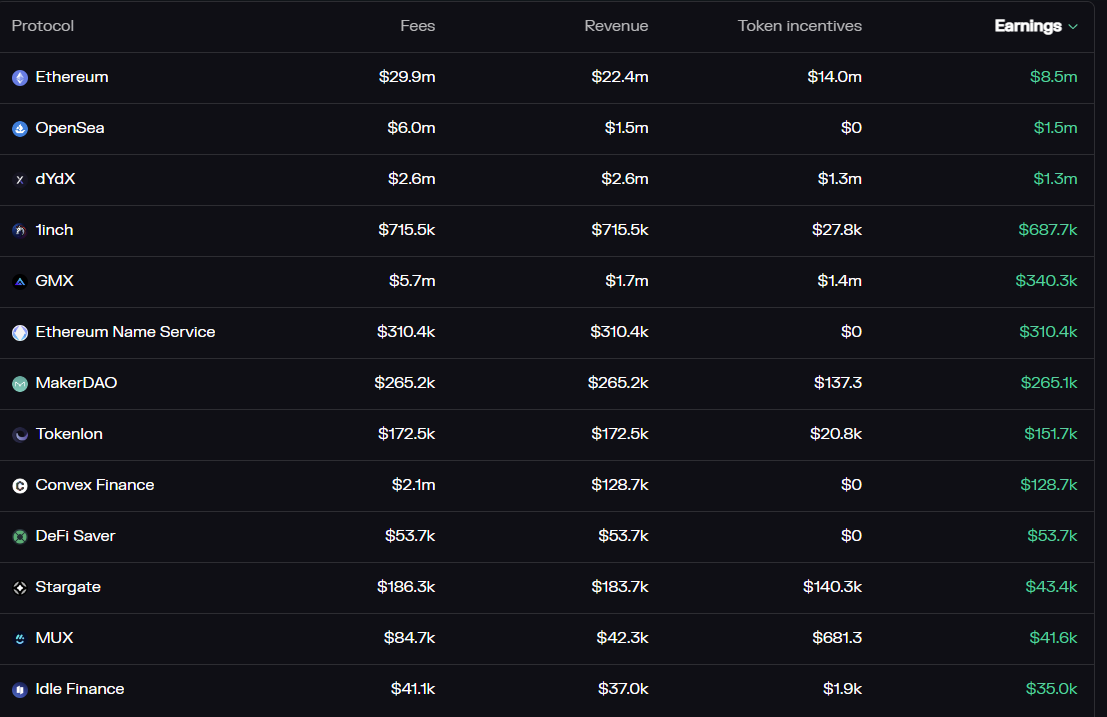Sort table by Fees column header
1107x717 pixels.
click(417, 26)
